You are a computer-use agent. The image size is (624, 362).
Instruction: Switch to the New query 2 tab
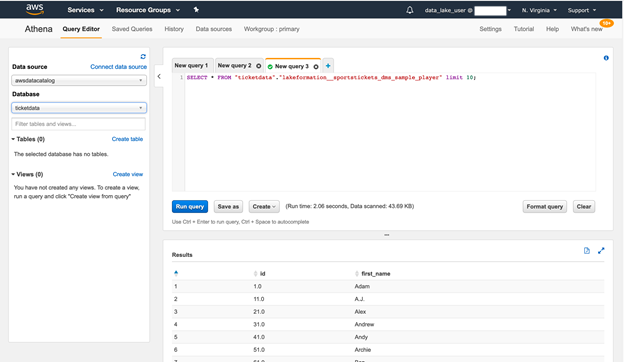tap(234, 66)
